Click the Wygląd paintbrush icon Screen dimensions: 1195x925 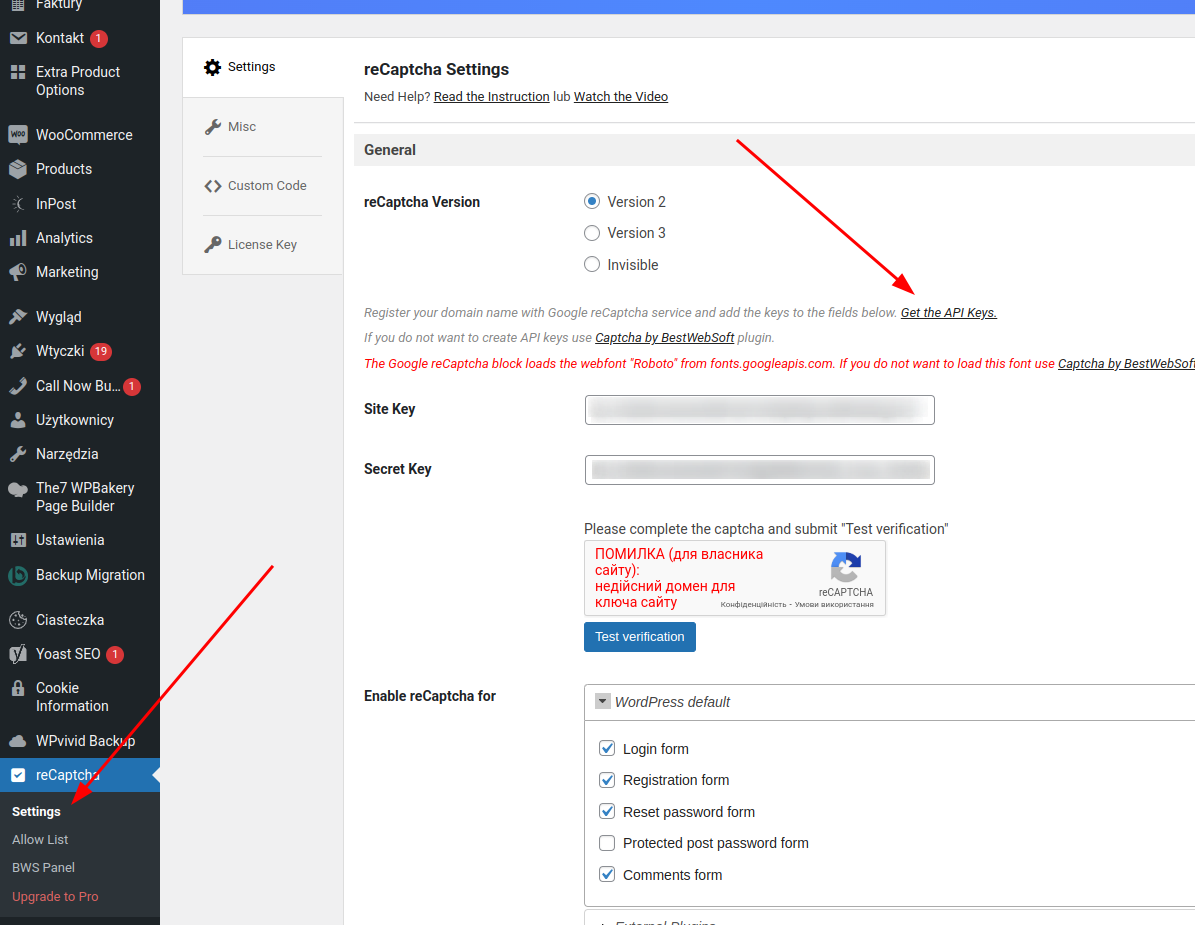pyautogui.click(x=18, y=317)
